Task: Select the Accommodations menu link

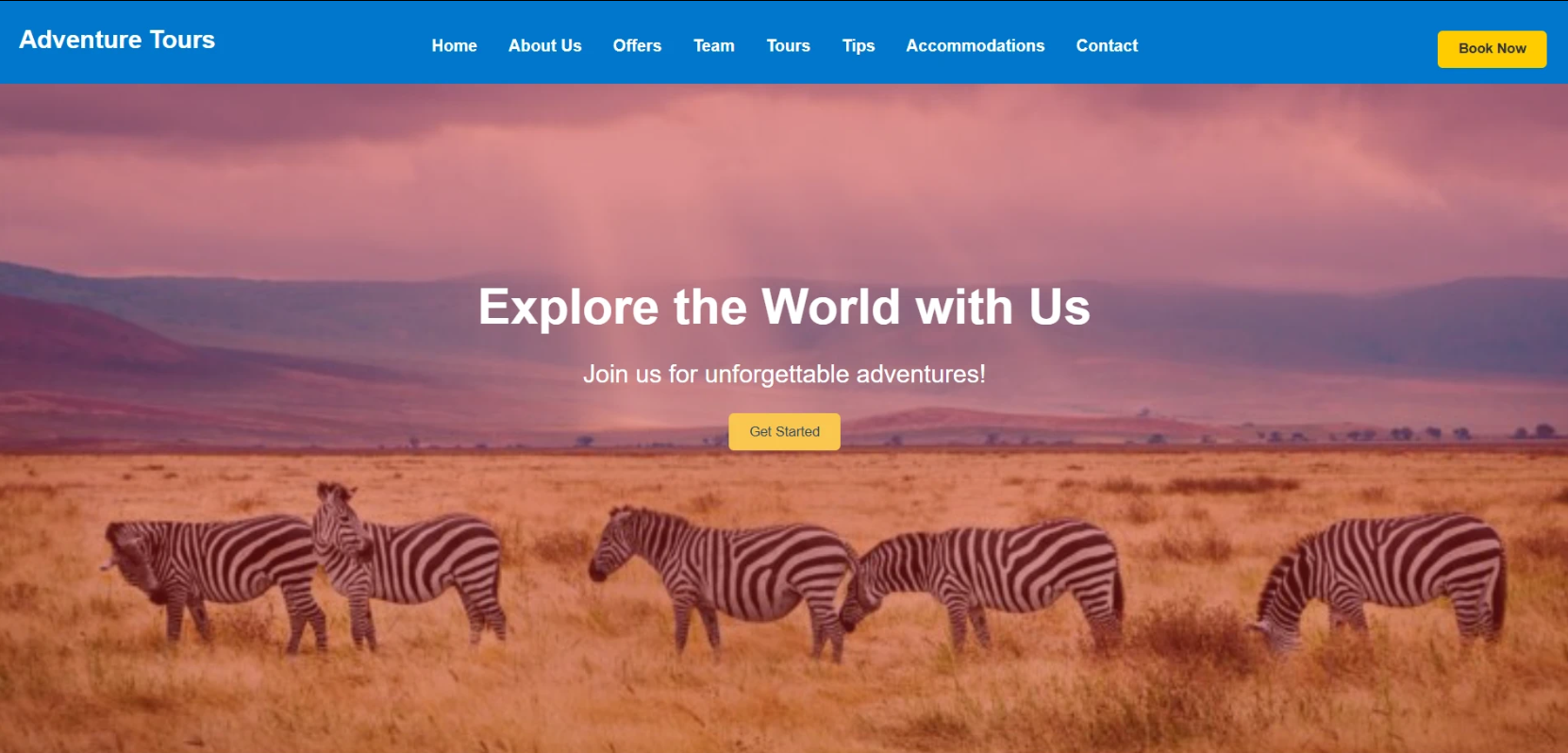Action: (975, 45)
